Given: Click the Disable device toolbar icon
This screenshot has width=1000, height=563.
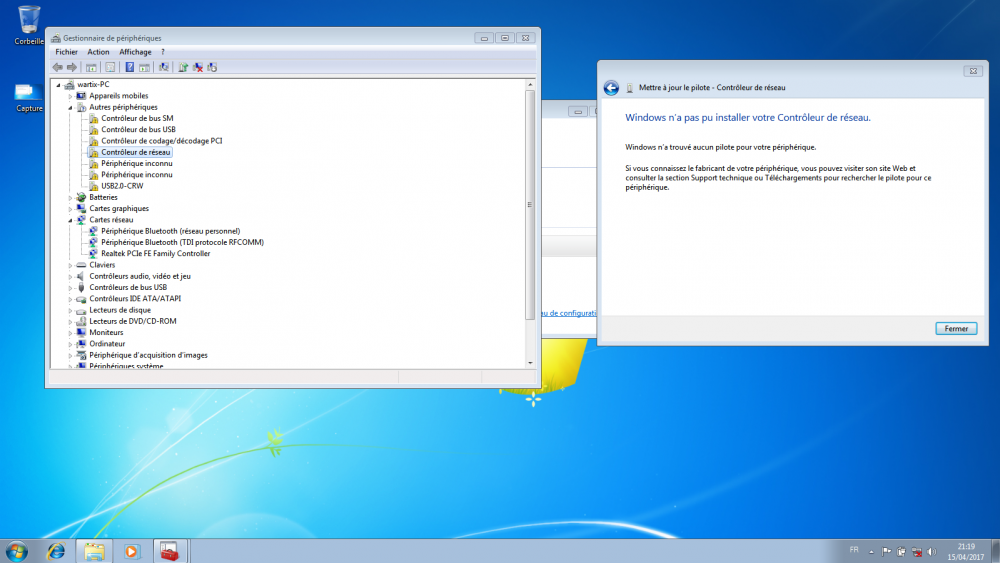Looking at the screenshot, I should coord(212,67).
